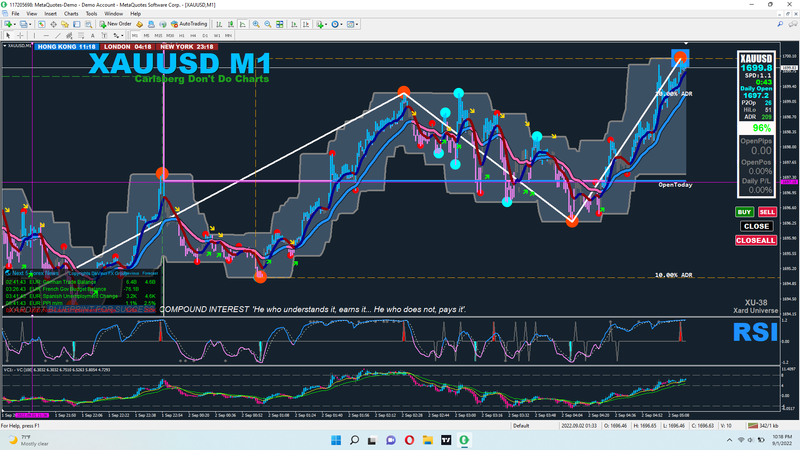The height and width of the screenshot is (450, 800).
Task: Click the Navigator folder star icon
Action: pos(65,24)
